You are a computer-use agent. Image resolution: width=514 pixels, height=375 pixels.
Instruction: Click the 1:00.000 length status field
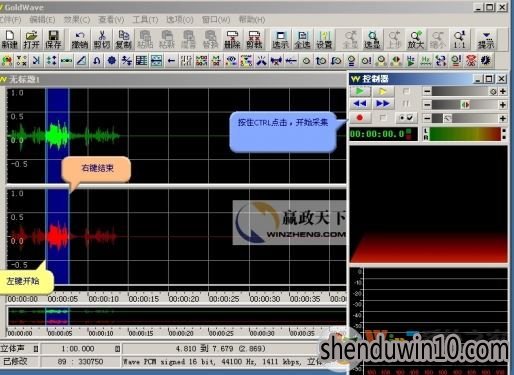click(77, 349)
